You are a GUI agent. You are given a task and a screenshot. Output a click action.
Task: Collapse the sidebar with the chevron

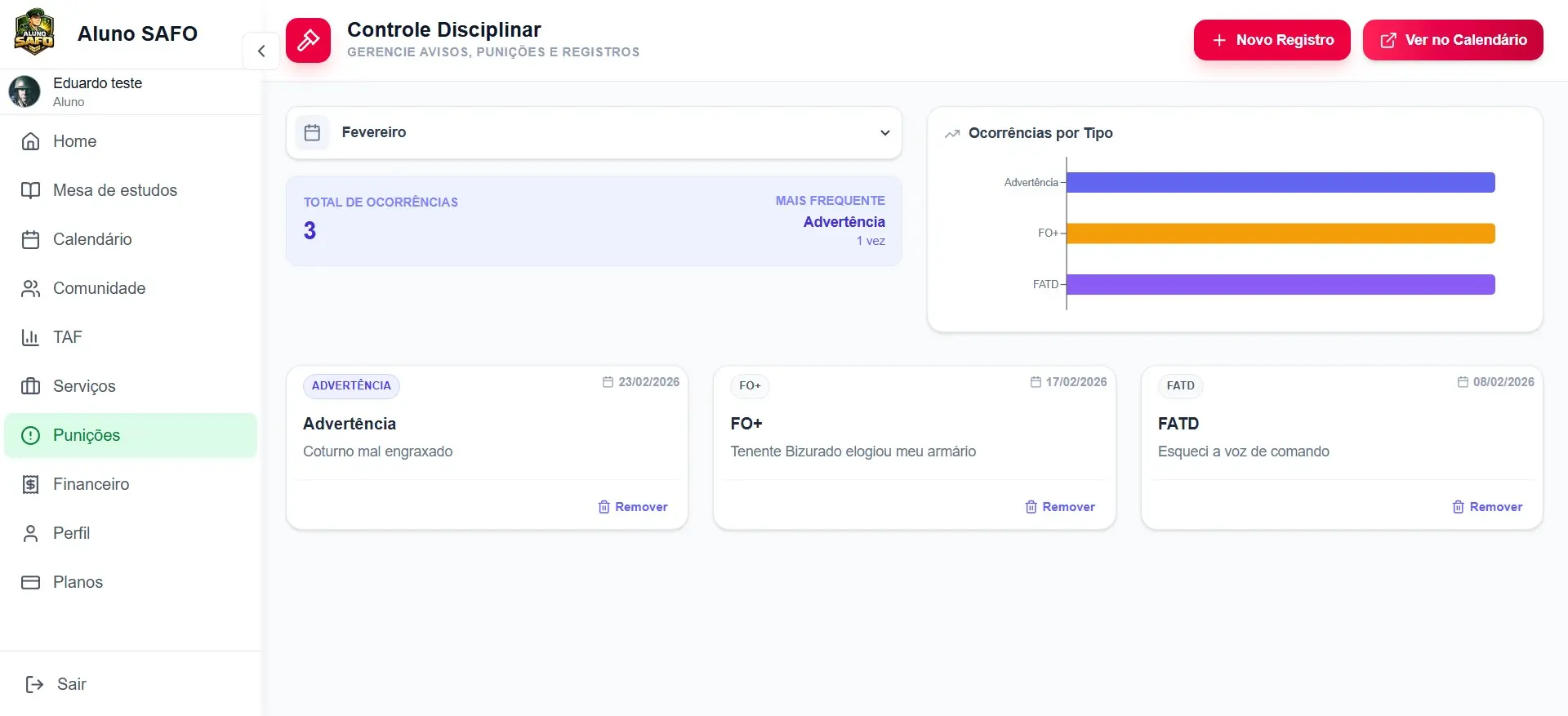pos(261,51)
